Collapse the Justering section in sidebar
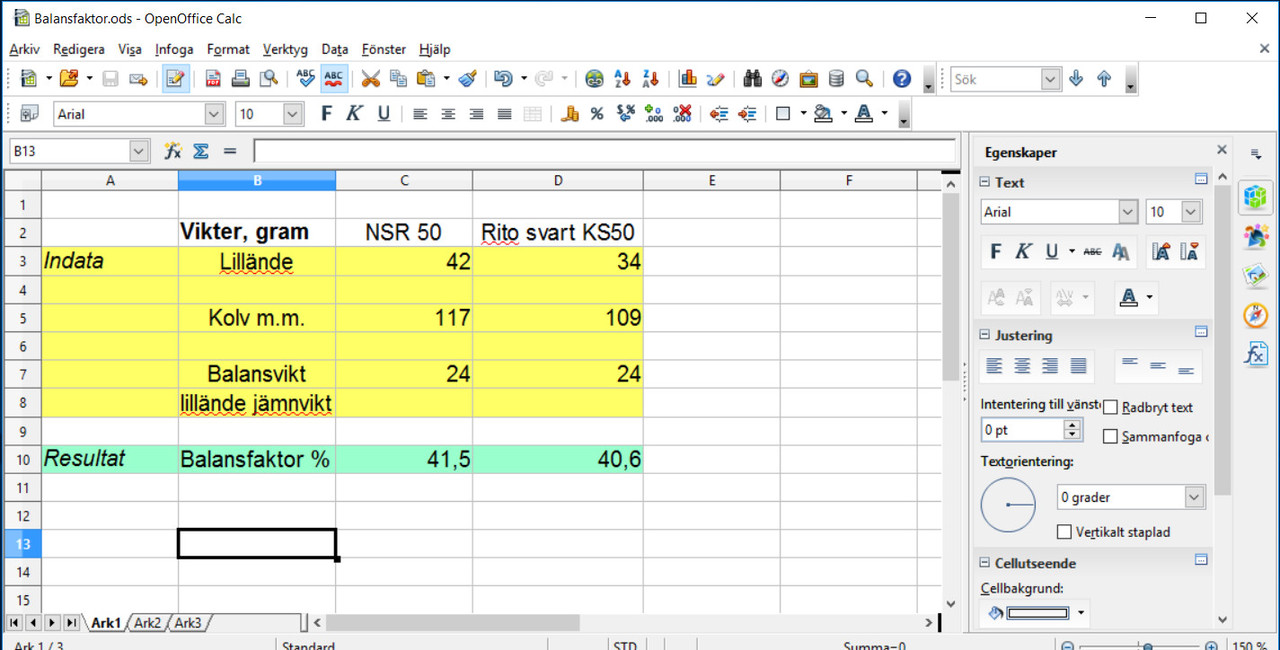Viewport: 1280px width, 650px height. [x=985, y=335]
